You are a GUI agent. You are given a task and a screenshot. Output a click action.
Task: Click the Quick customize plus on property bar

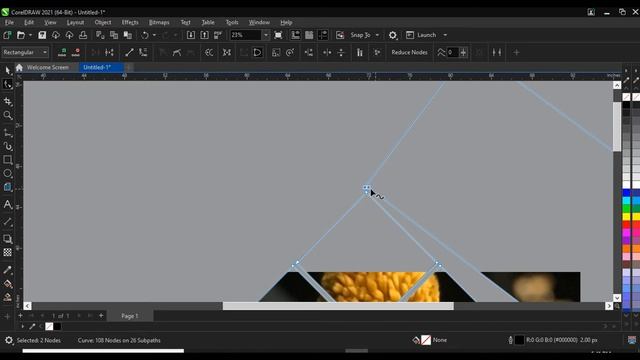pos(516,52)
